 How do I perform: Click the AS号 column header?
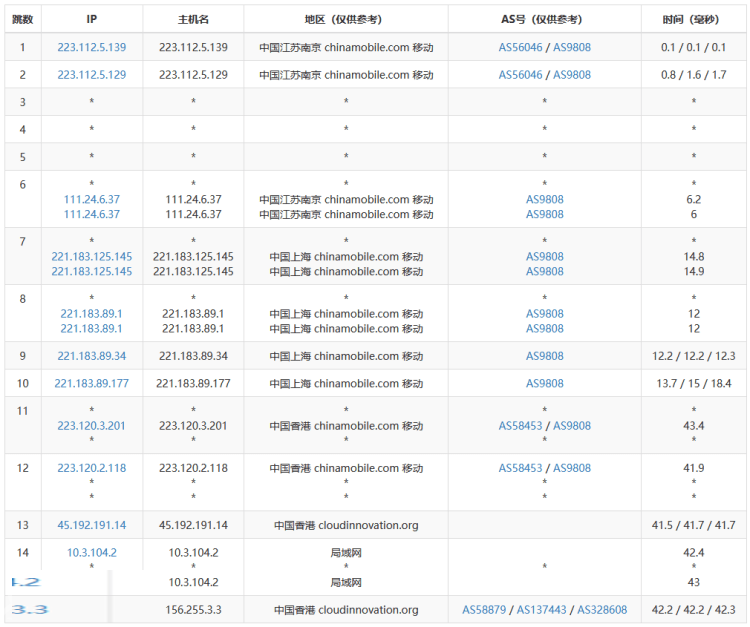click(x=544, y=19)
